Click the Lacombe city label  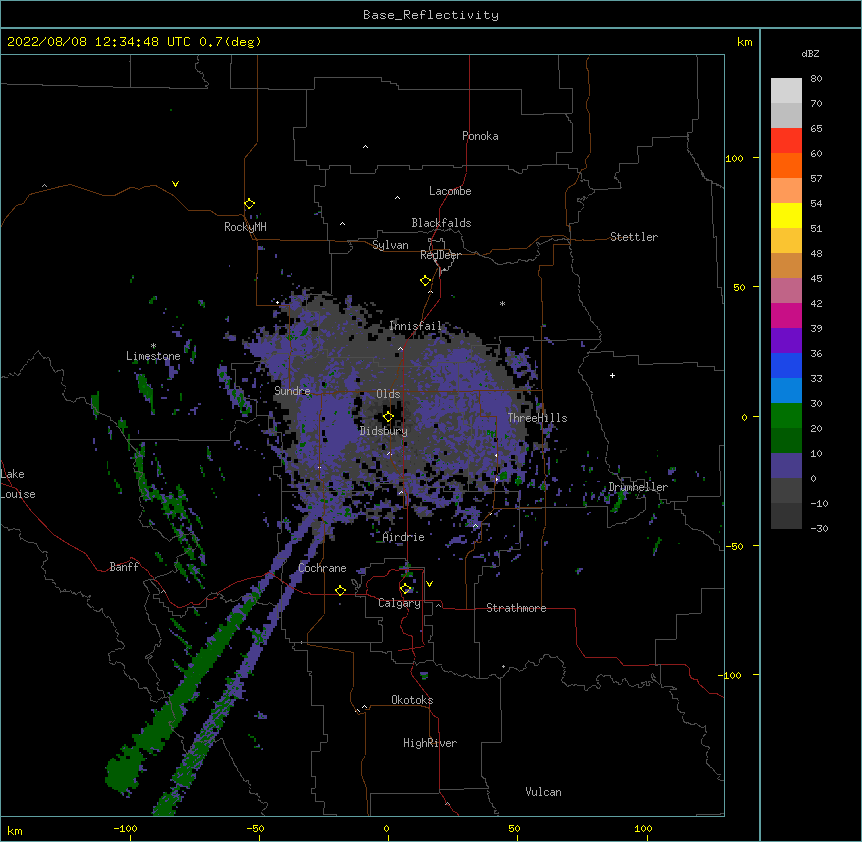pos(450,191)
